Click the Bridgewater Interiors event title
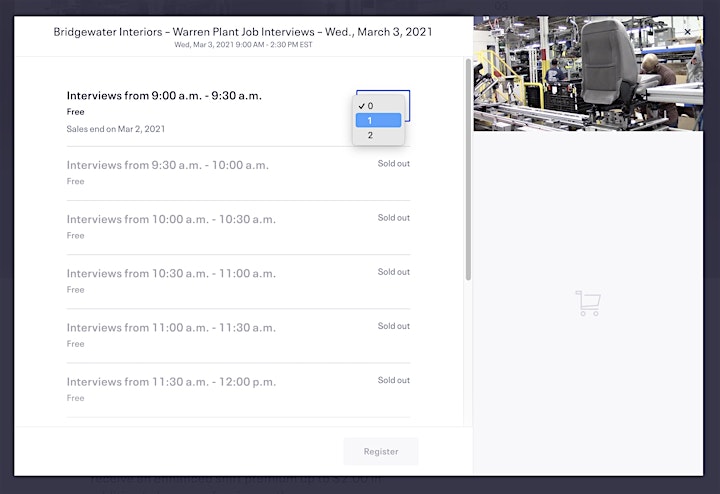 point(243,32)
